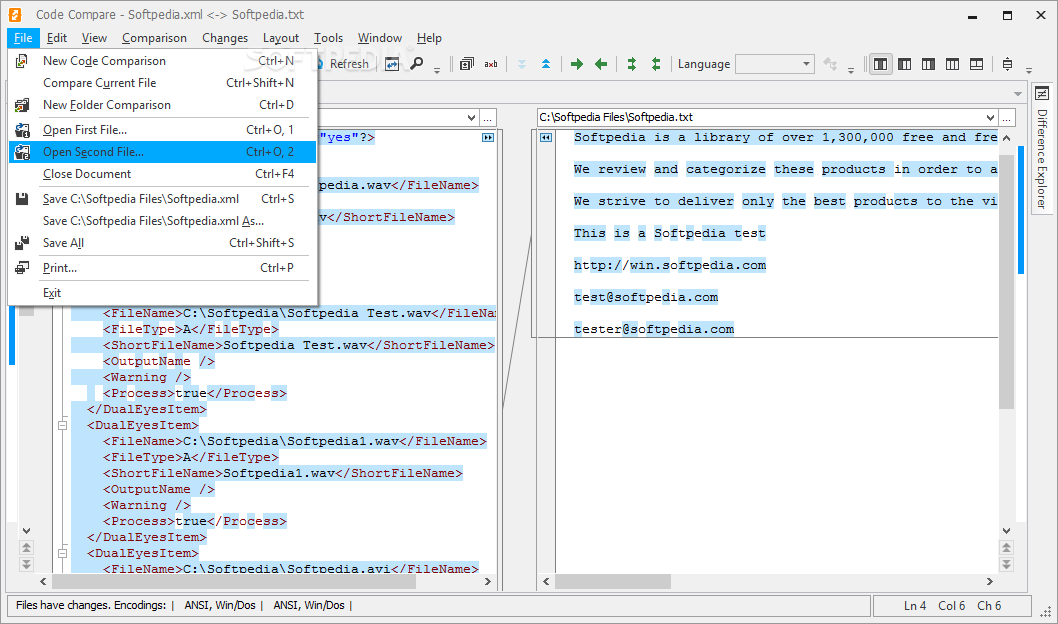The width and height of the screenshot is (1058, 624).
Task: Collapse the second DualEyesItem node
Action: click(62, 426)
